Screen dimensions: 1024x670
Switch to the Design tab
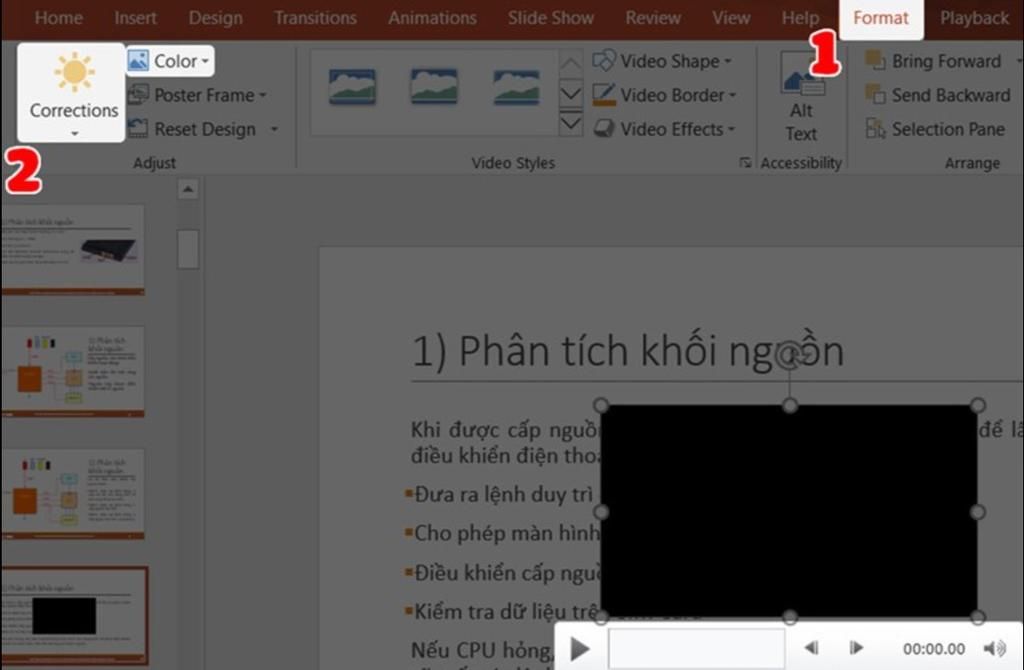216,18
